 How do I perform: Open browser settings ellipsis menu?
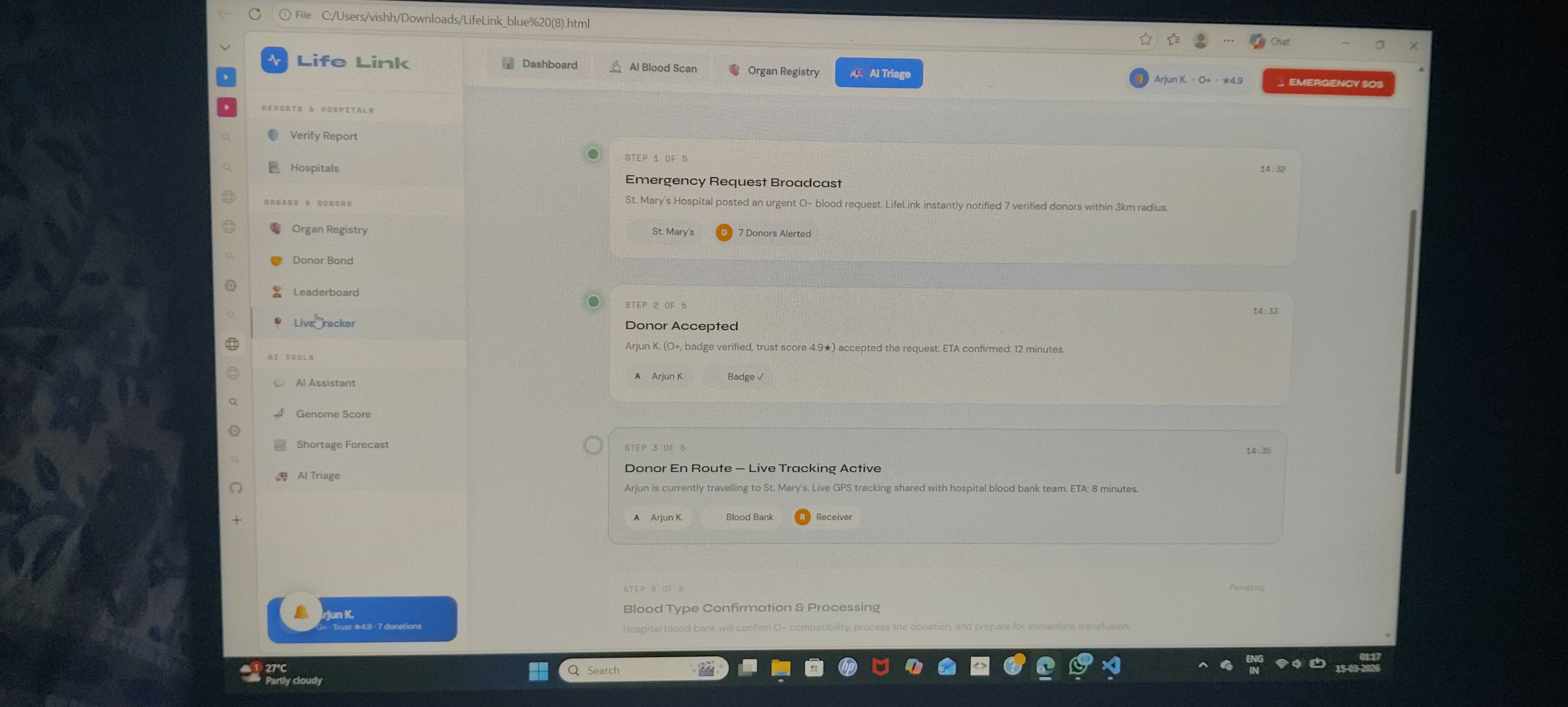[1228, 41]
